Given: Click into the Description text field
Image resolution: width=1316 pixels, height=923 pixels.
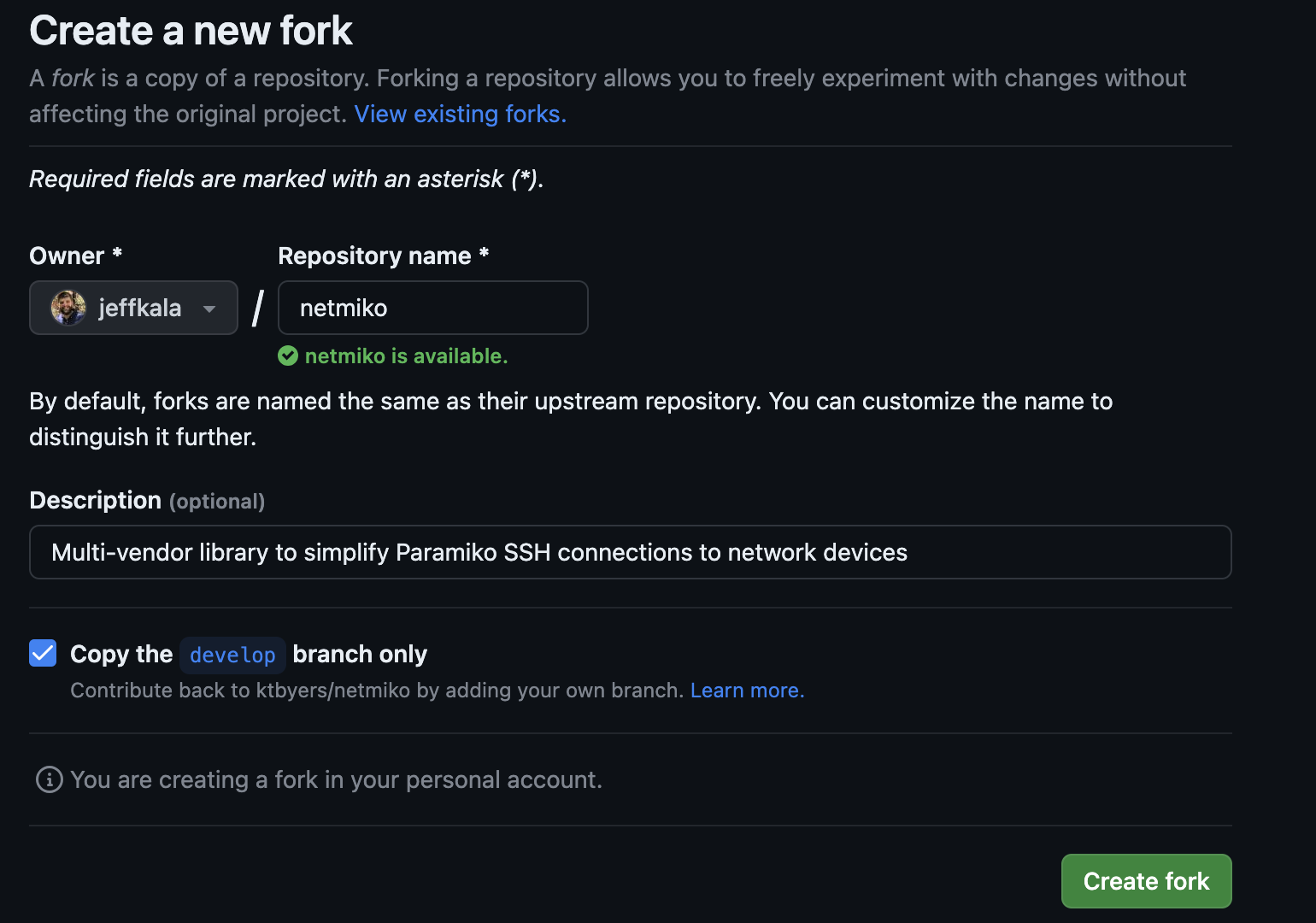Looking at the screenshot, I should pyautogui.click(x=631, y=552).
